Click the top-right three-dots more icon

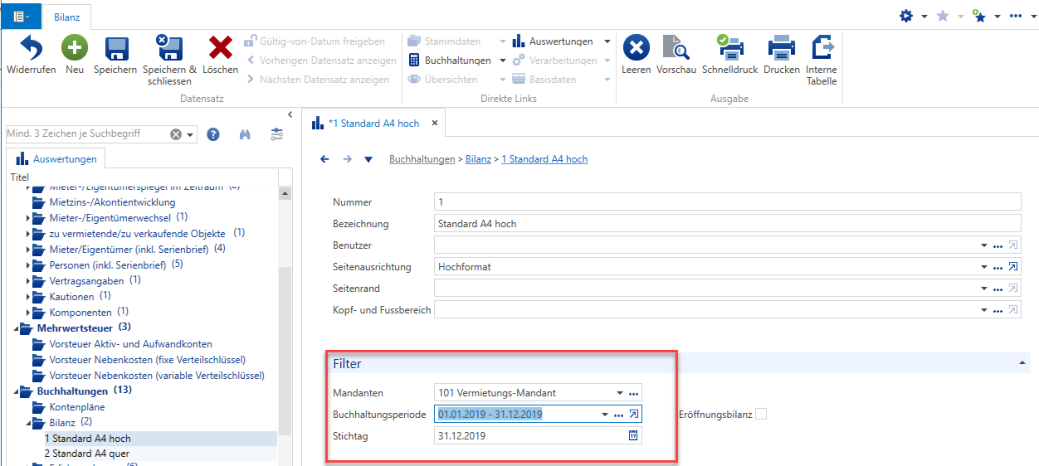(x=1014, y=15)
